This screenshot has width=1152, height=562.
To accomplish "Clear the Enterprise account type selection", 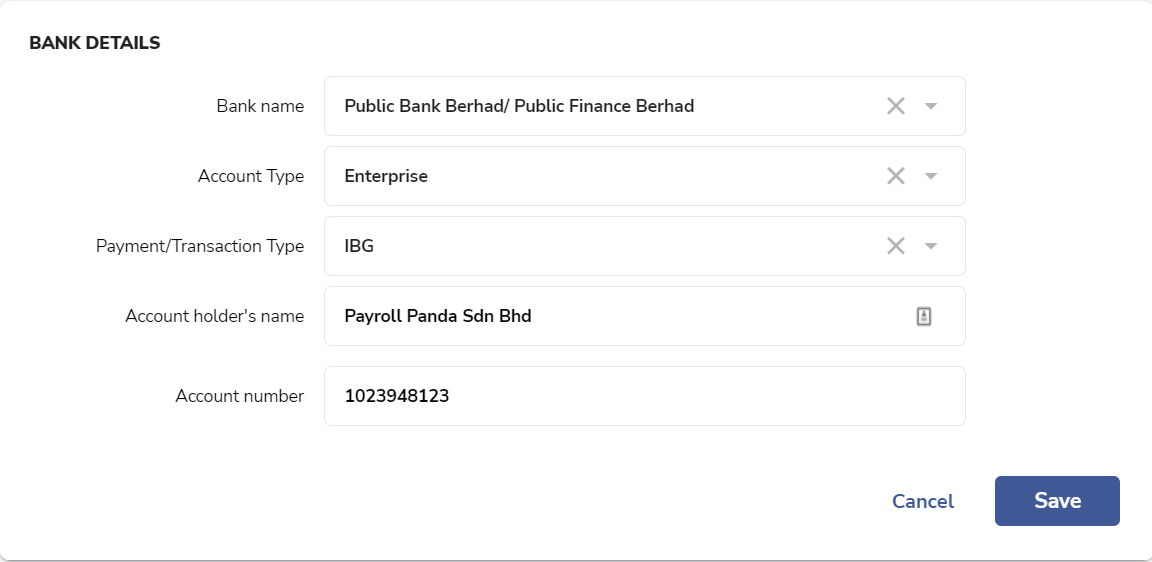I will [896, 176].
